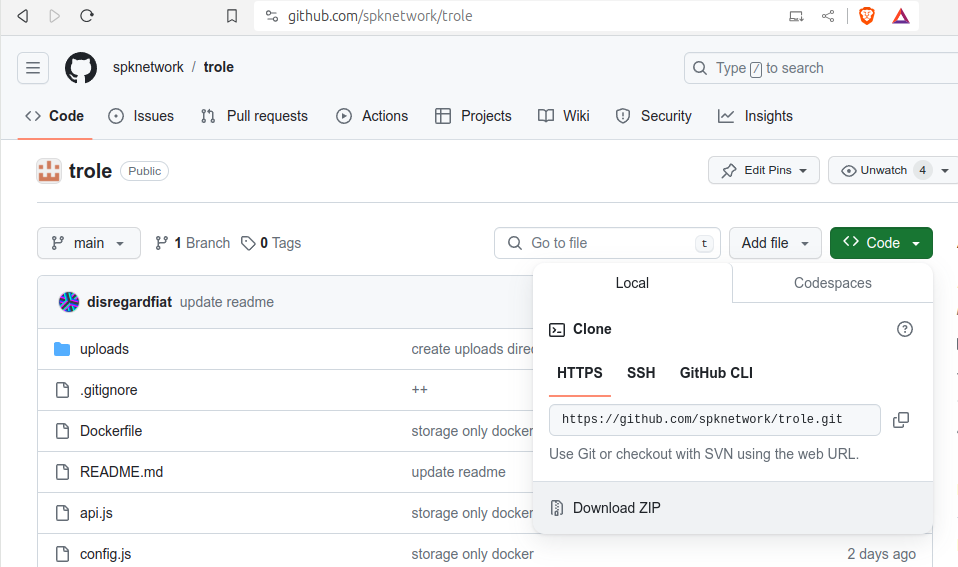Open the latest commit message "update readme" by disregardfiat

(x=227, y=302)
